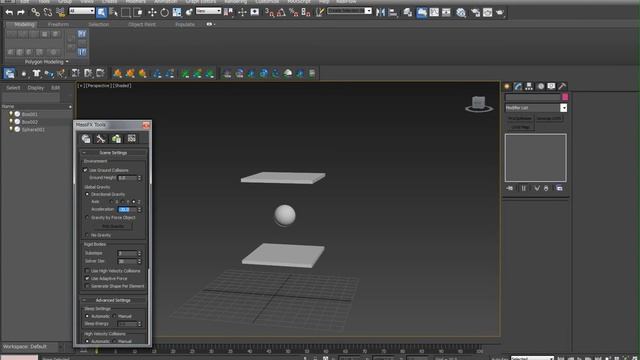Open the Hierarchy command panel tab

pyautogui.click(x=529, y=86)
